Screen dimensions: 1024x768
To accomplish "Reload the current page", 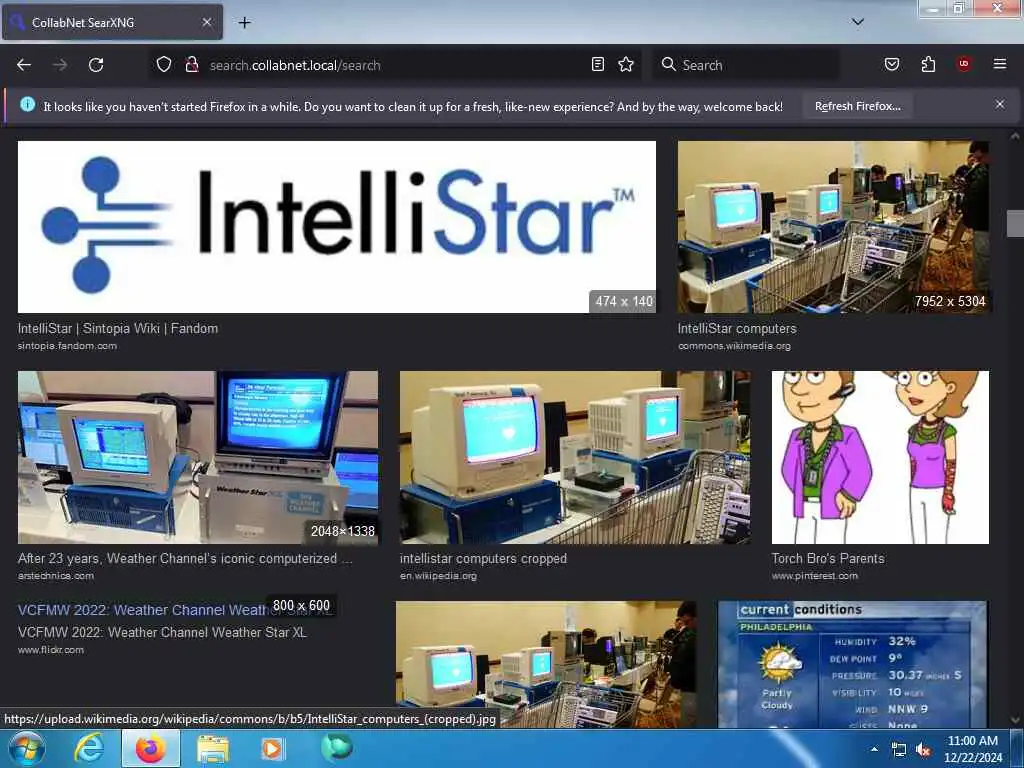I will (x=96, y=65).
